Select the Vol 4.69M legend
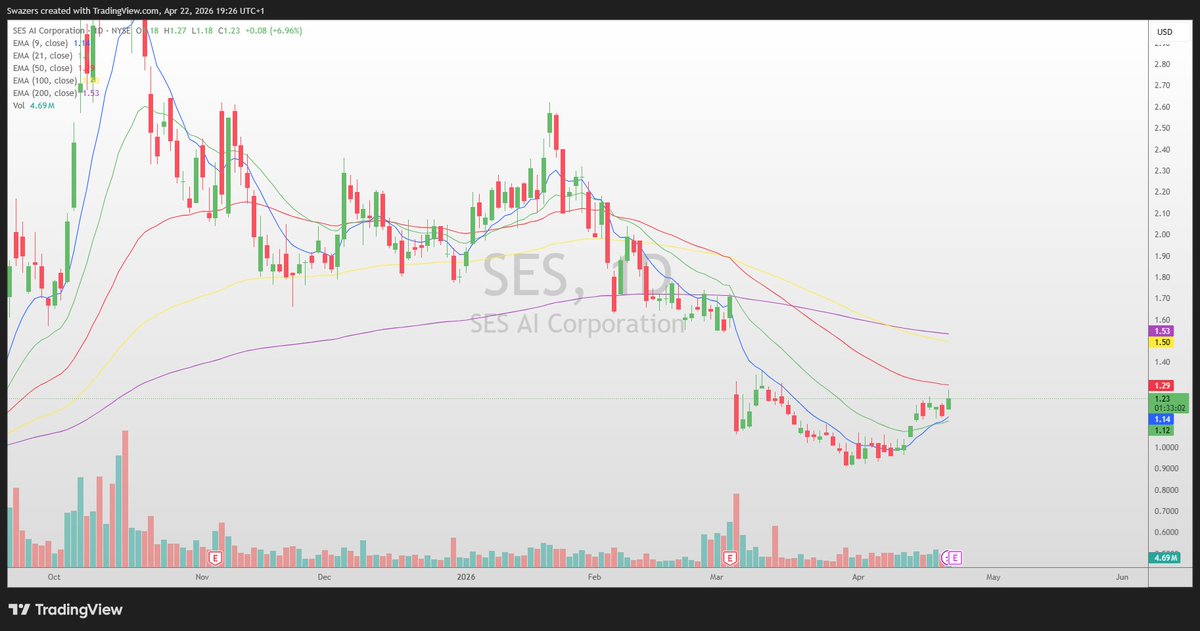Screen dimensions: 1200x631 32,105
